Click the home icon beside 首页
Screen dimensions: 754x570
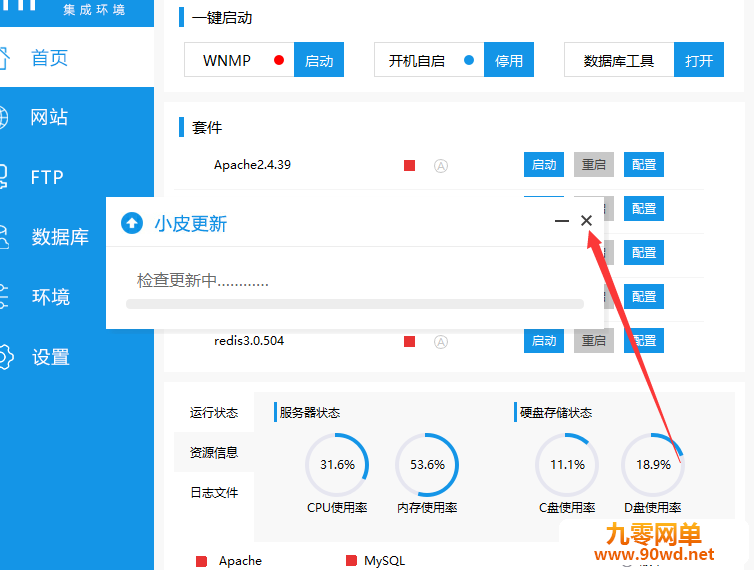point(4,58)
